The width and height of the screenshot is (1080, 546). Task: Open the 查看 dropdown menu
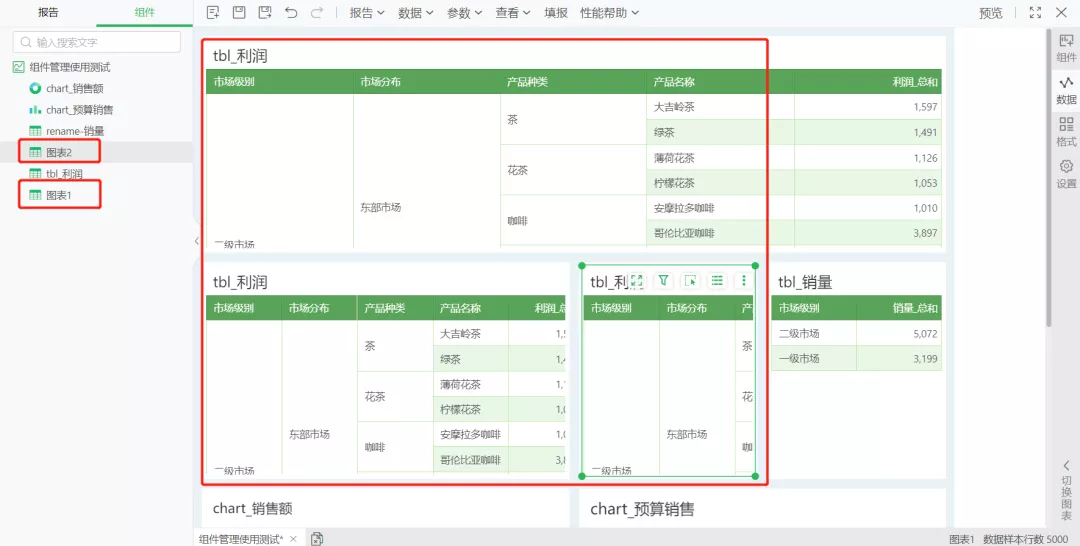[513, 12]
